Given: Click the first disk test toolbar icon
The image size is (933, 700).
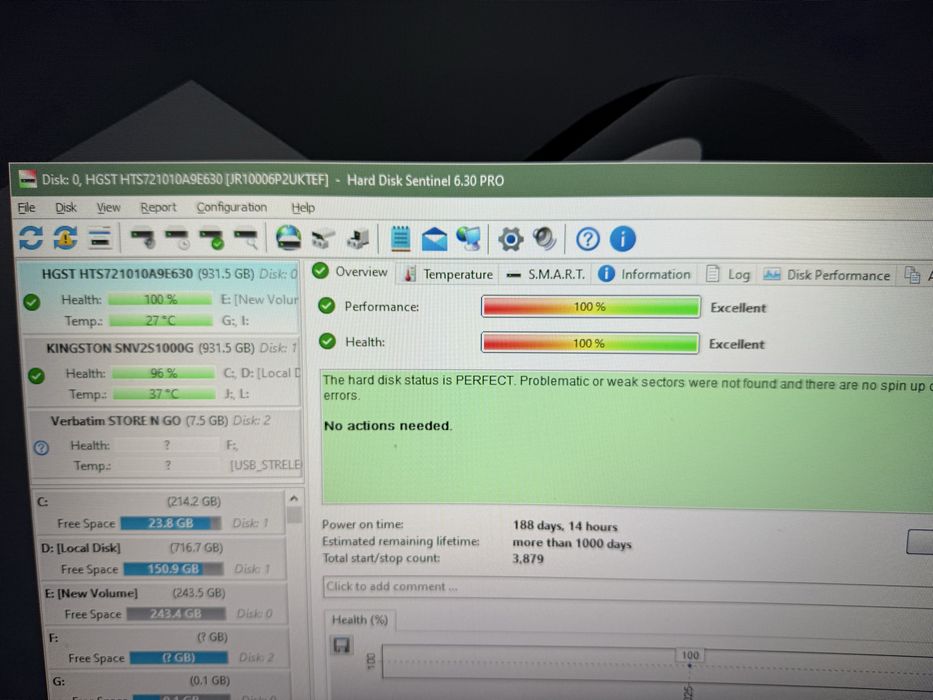Looking at the screenshot, I should [x=142, y=239].
